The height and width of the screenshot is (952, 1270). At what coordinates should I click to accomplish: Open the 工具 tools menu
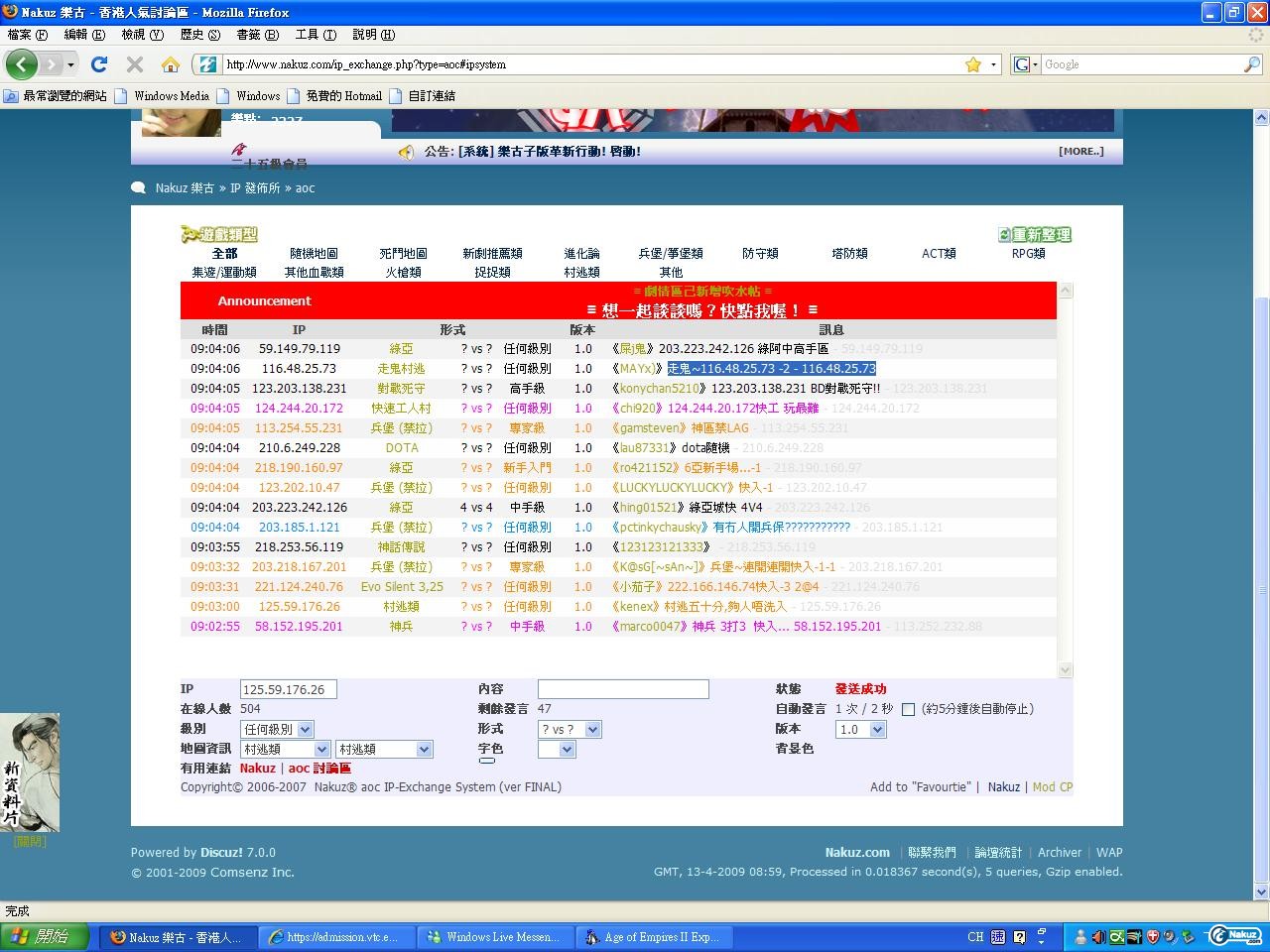[x=316, y=35]
